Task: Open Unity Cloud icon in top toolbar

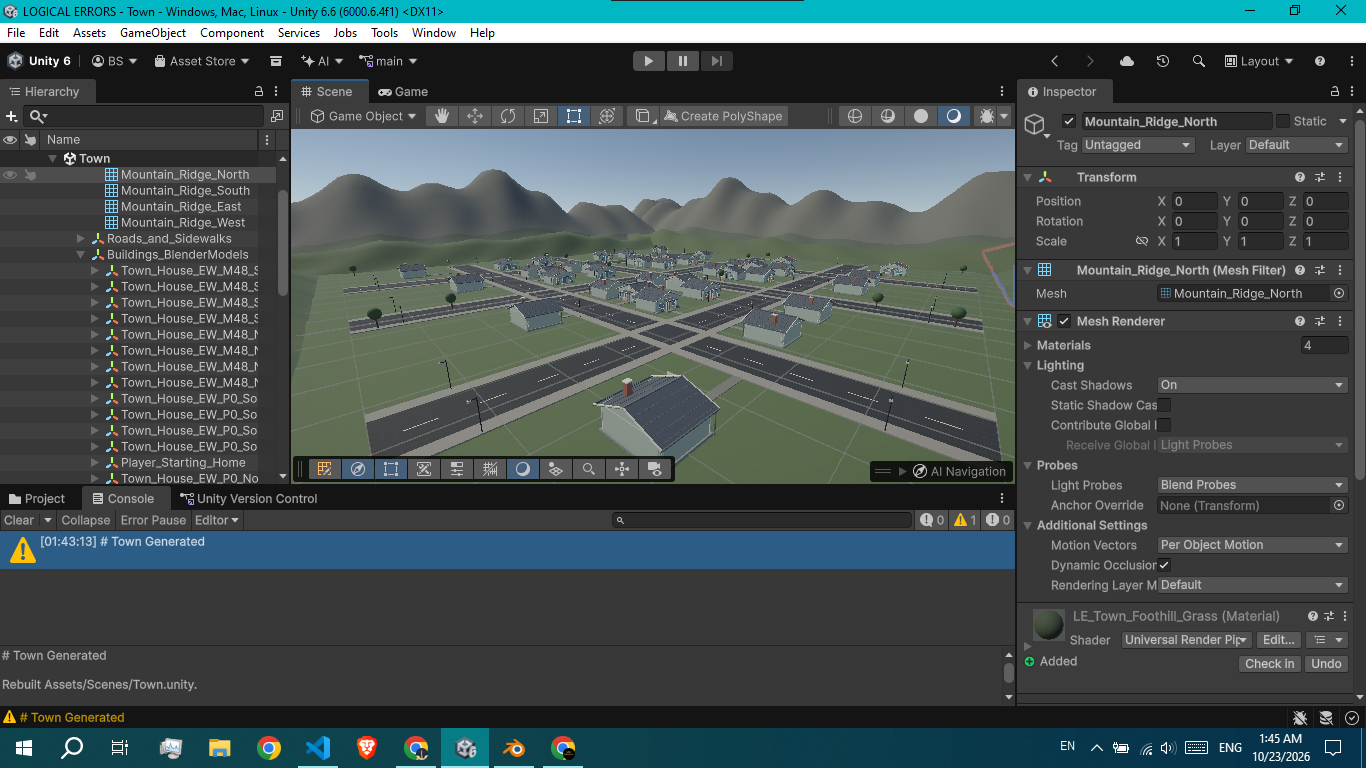Action: coord(1127,61)
